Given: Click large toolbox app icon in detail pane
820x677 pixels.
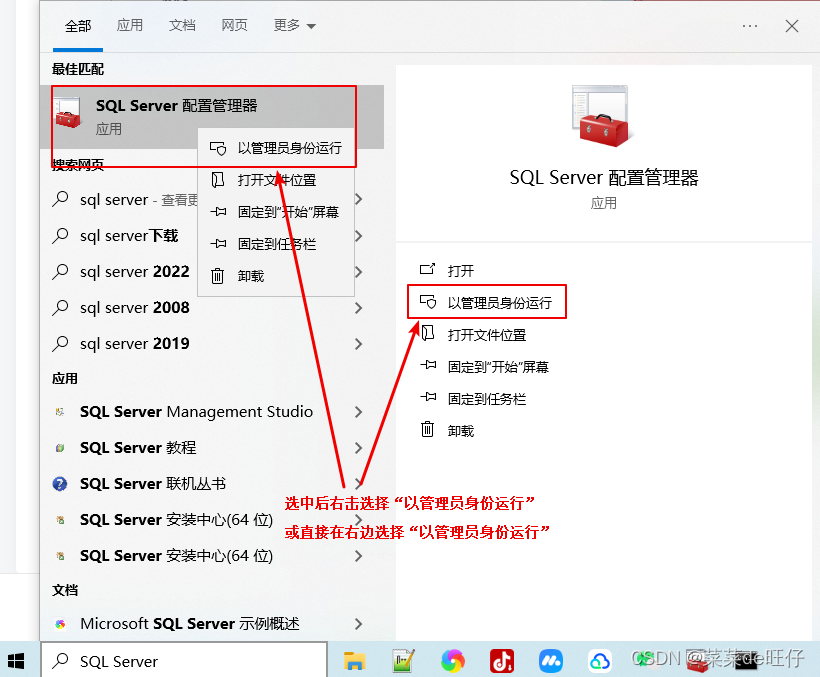Looking at the screenshot, I should coord(601,116).
